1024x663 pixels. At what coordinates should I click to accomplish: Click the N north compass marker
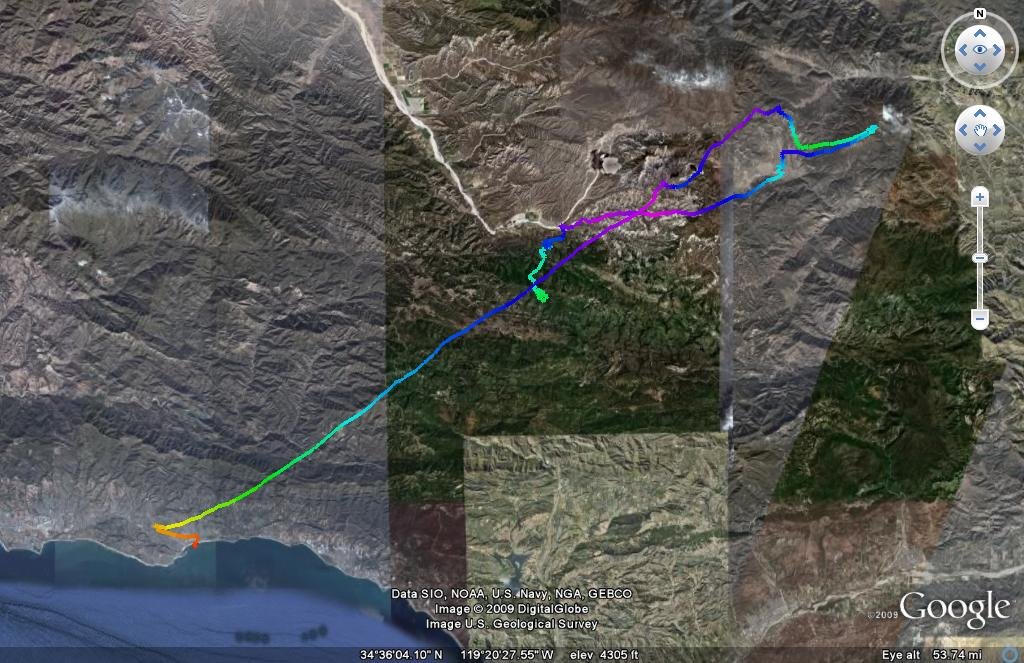click(979, 14)
